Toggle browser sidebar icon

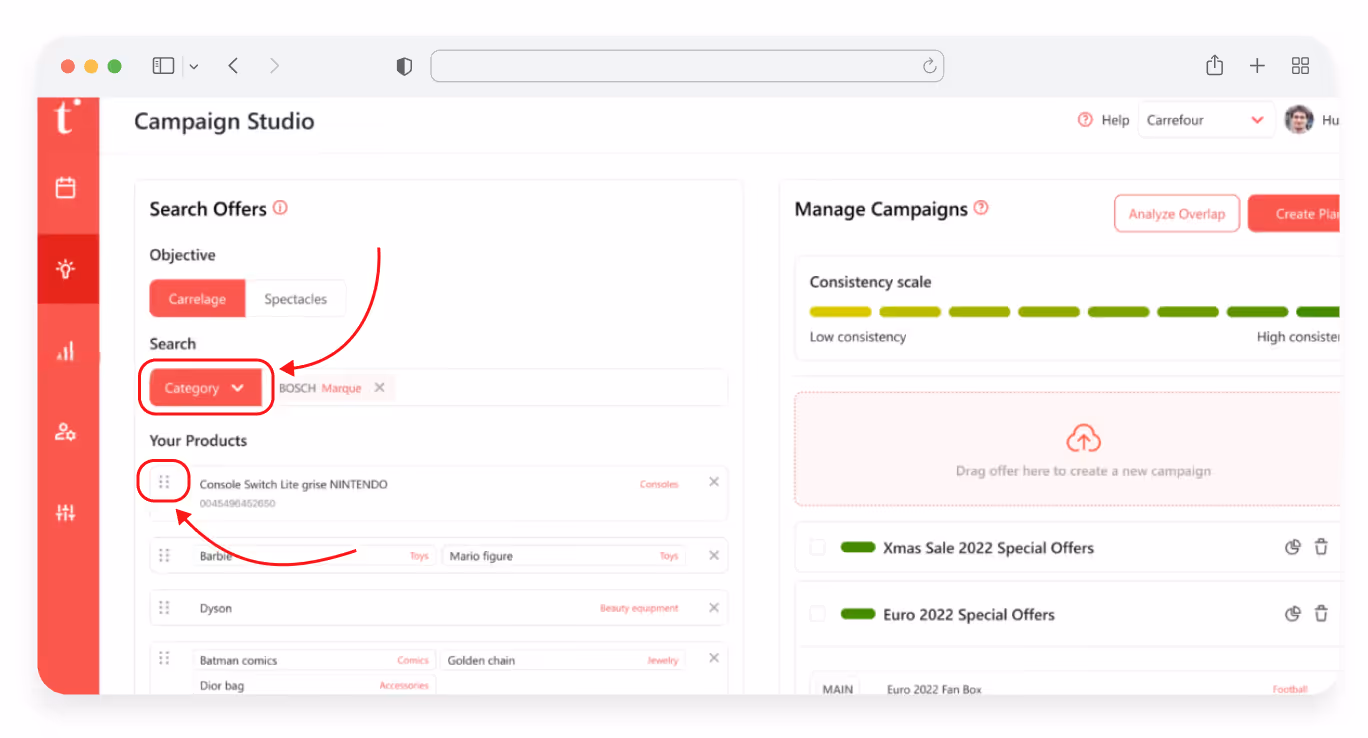tap(163, 66)
